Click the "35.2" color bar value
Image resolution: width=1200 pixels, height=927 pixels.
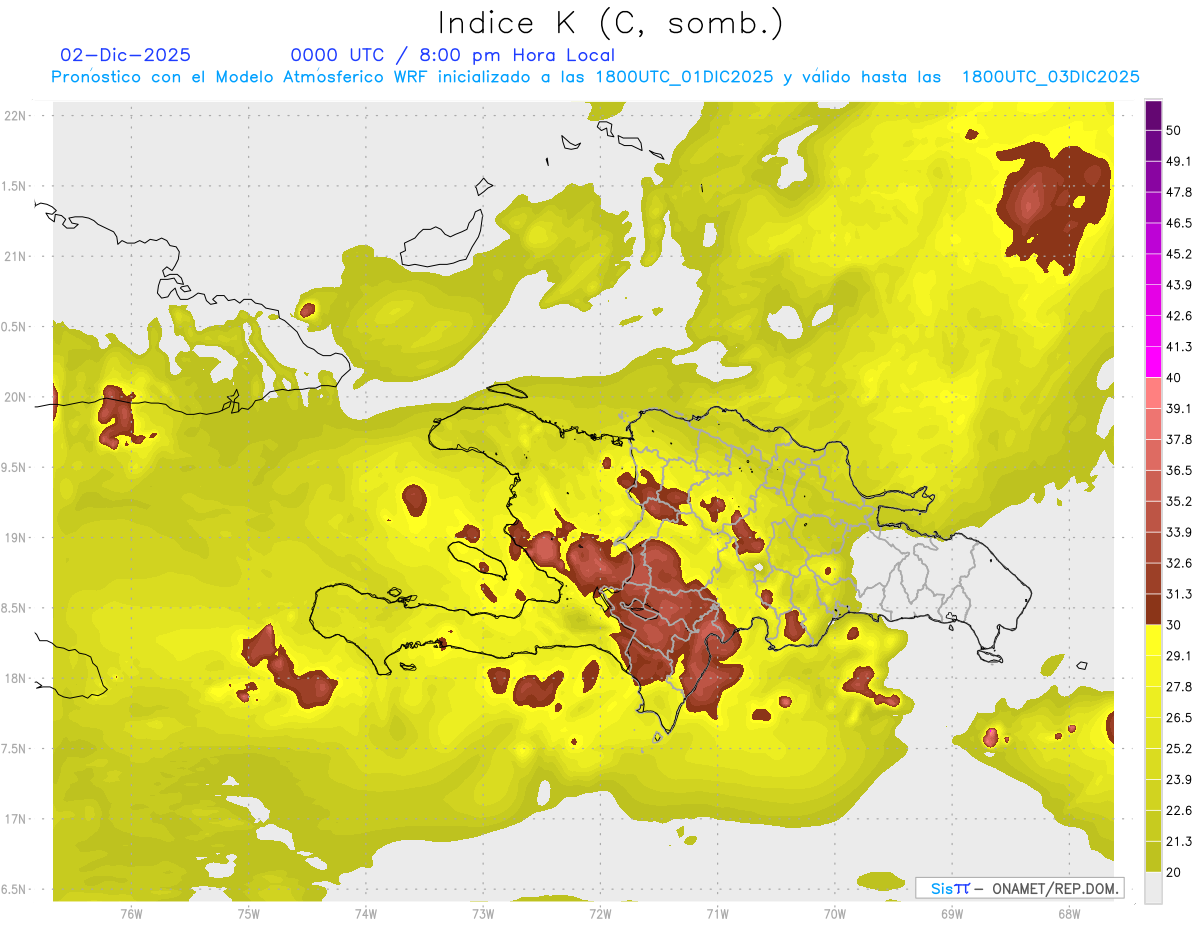pyautogui.click(x=1179, y=501)
